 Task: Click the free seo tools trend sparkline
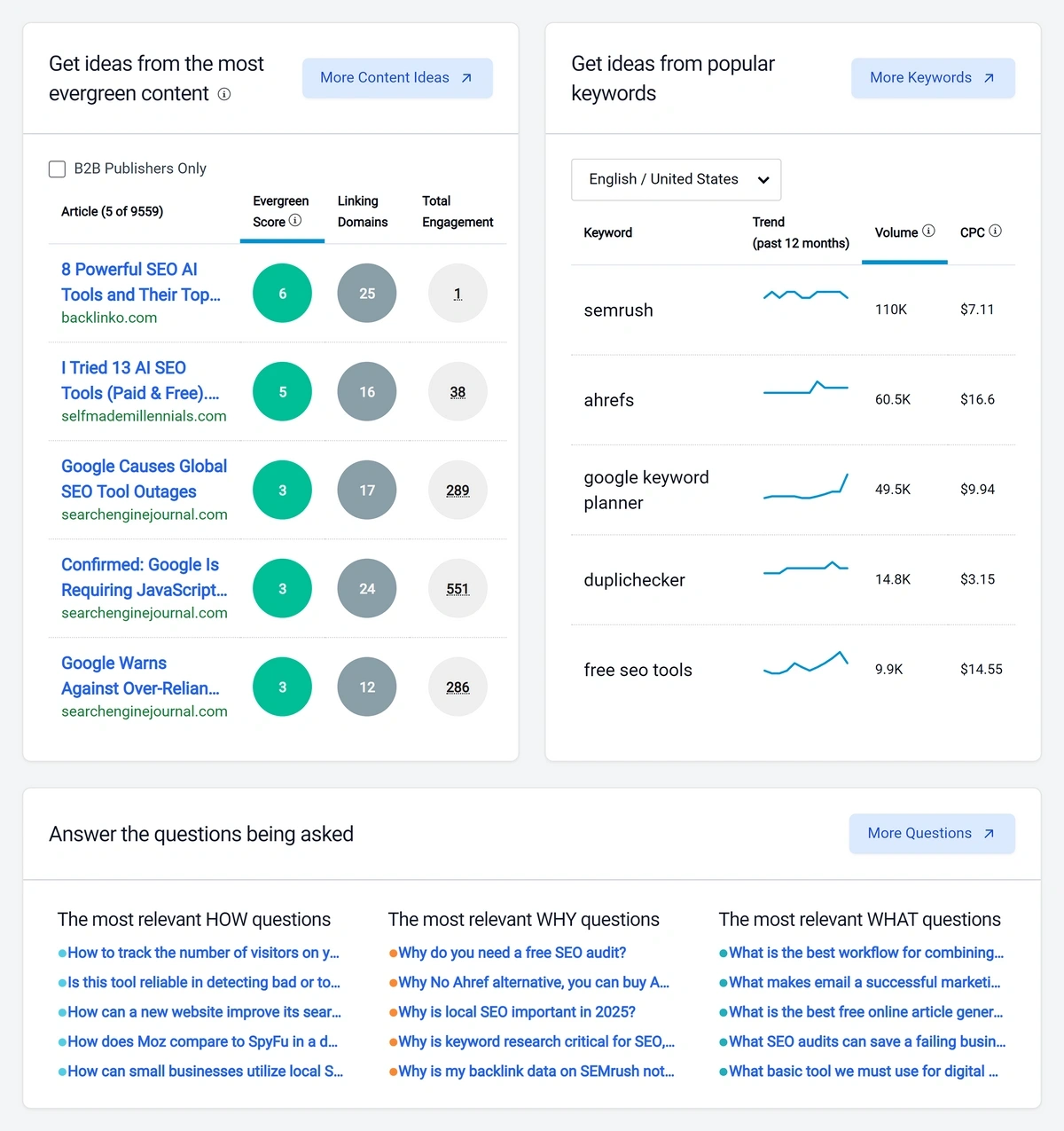806,663
